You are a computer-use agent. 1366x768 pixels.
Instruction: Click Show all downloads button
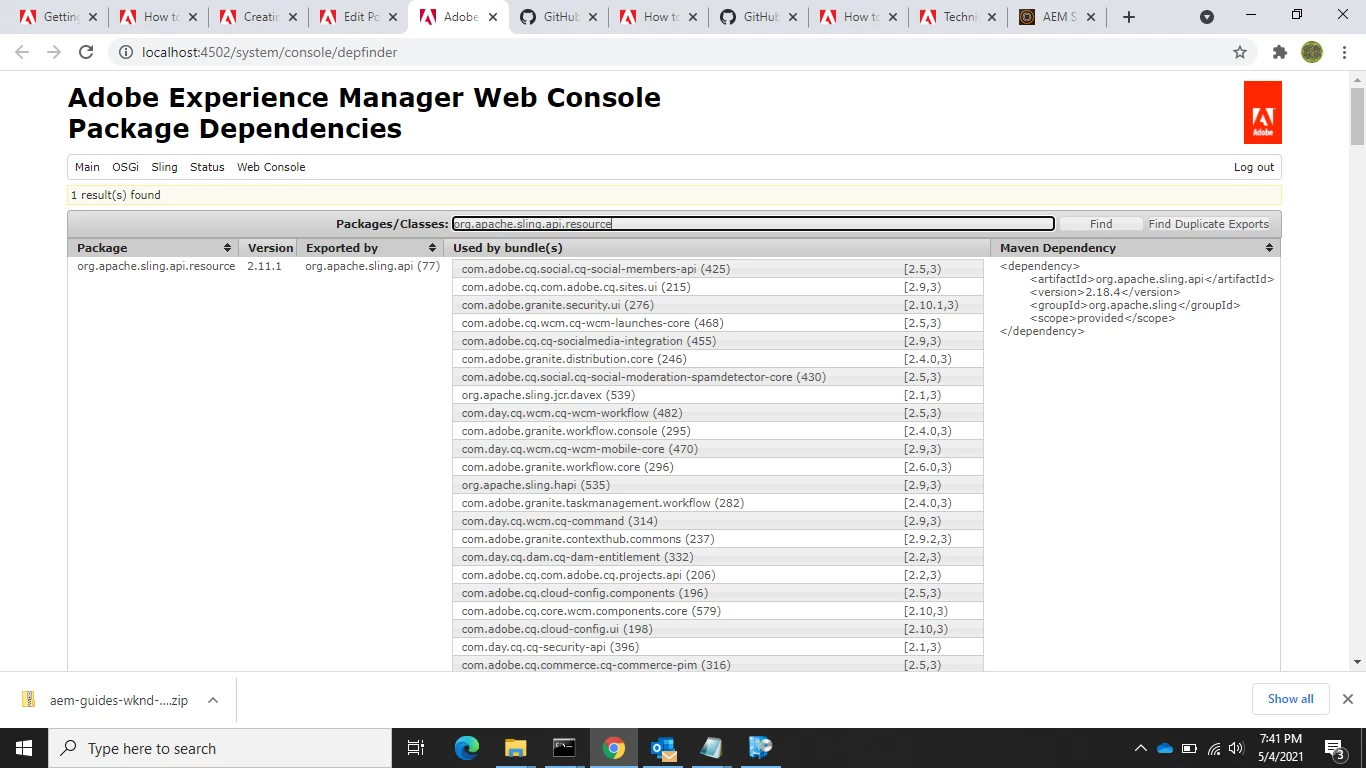pyautogui.click(x=1291, y=699)
